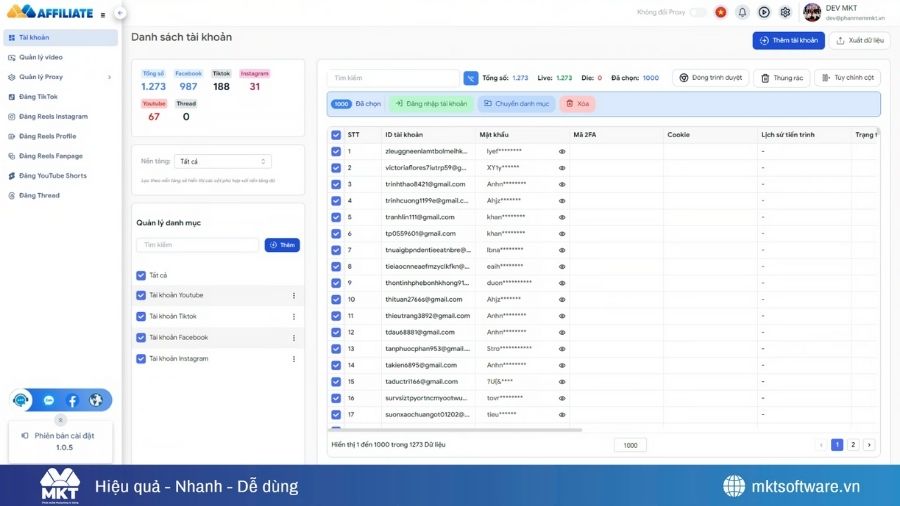This screenshot has width=900, height=506.
Task: Open the customer support headset icon
Action: tap(22, 400)
